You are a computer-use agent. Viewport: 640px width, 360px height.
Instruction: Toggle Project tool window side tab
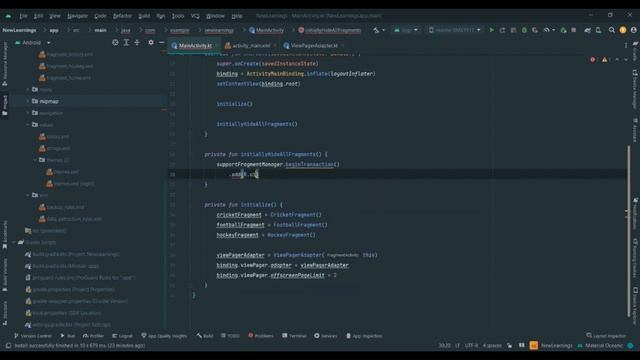(5, 105)
